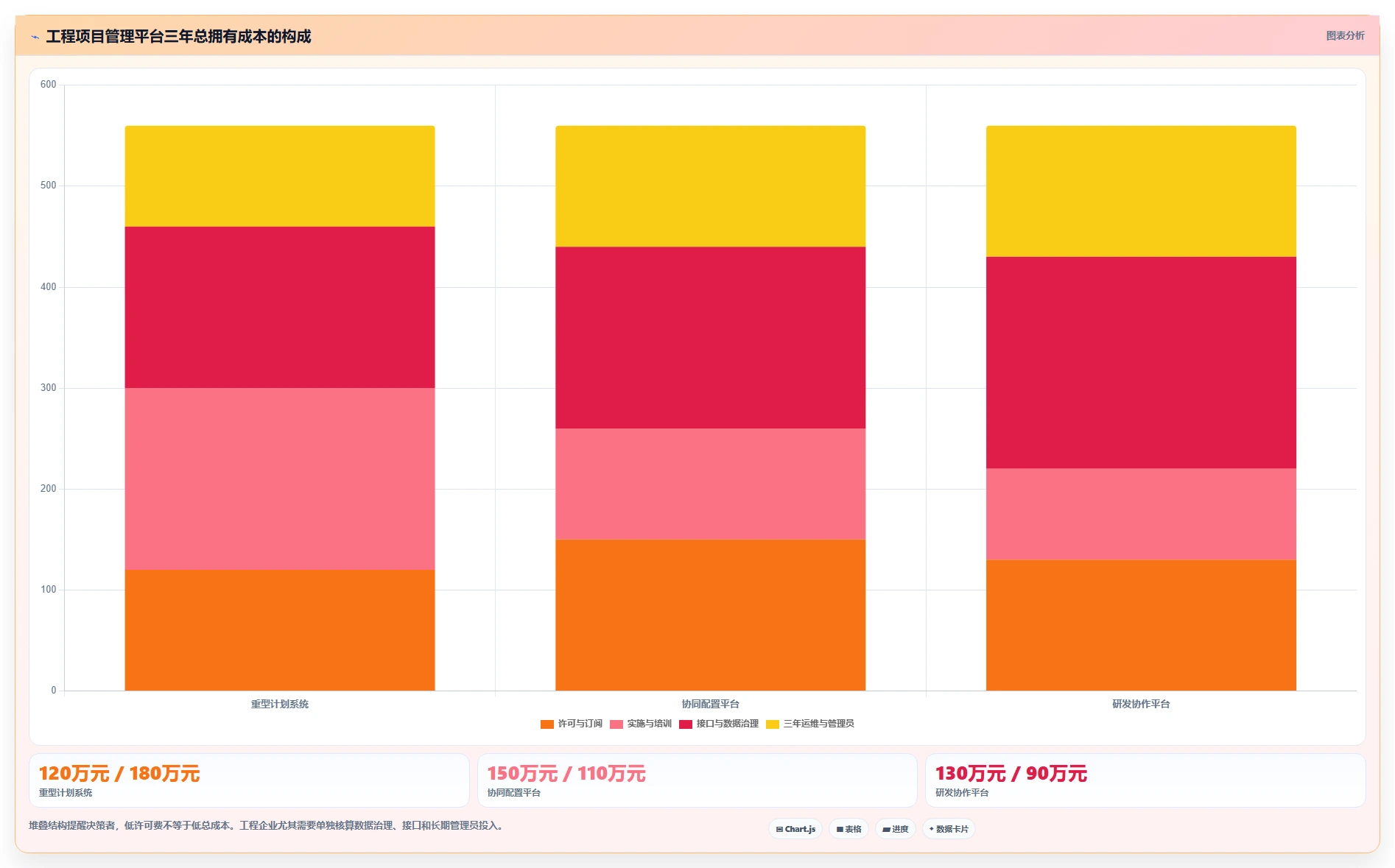
Task: Click the 重型计划系统 x-axis label
Action: click(x=280, y=705)
